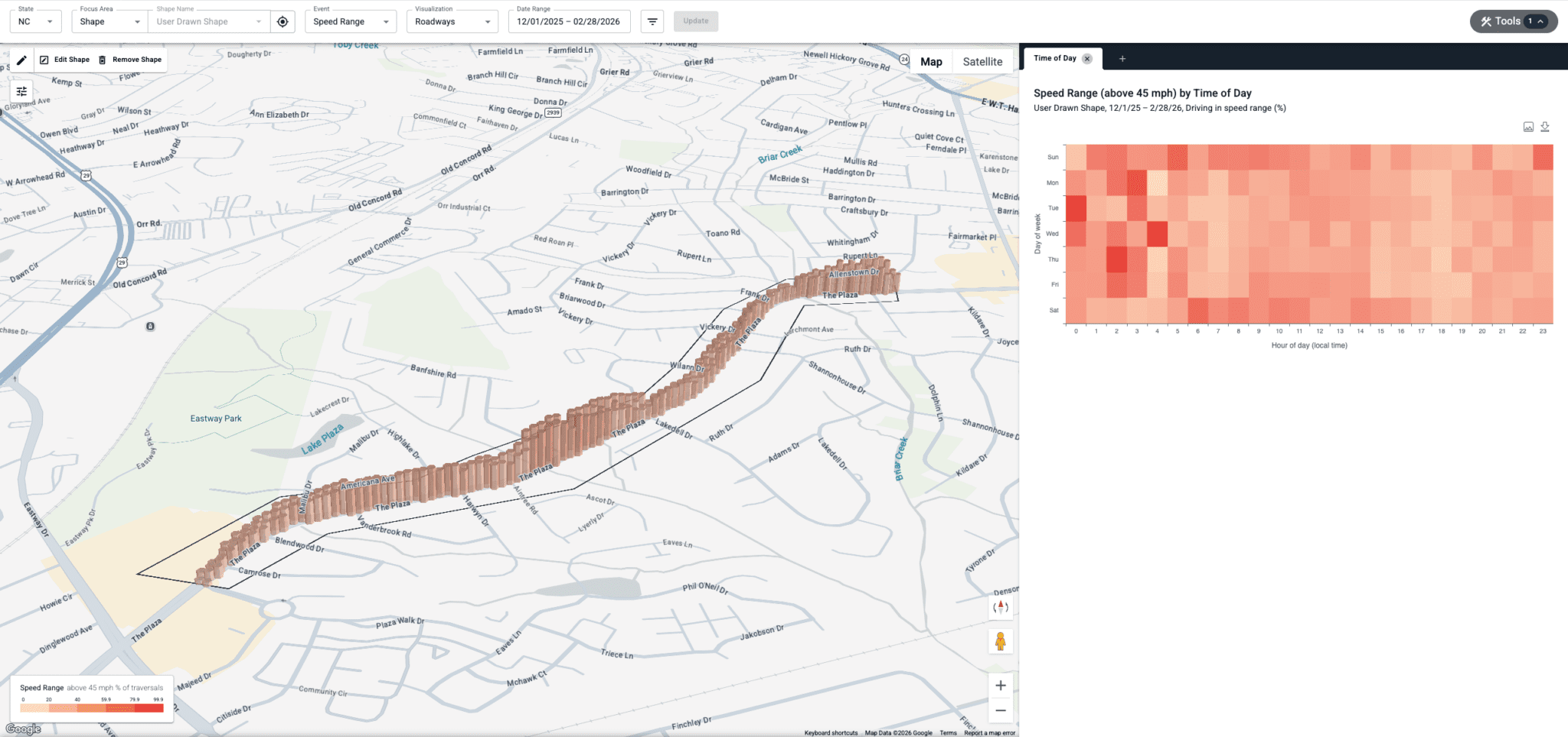Reset the map compass orientation
This screenshot has height=737, width=1568.
click(1001, 608)
